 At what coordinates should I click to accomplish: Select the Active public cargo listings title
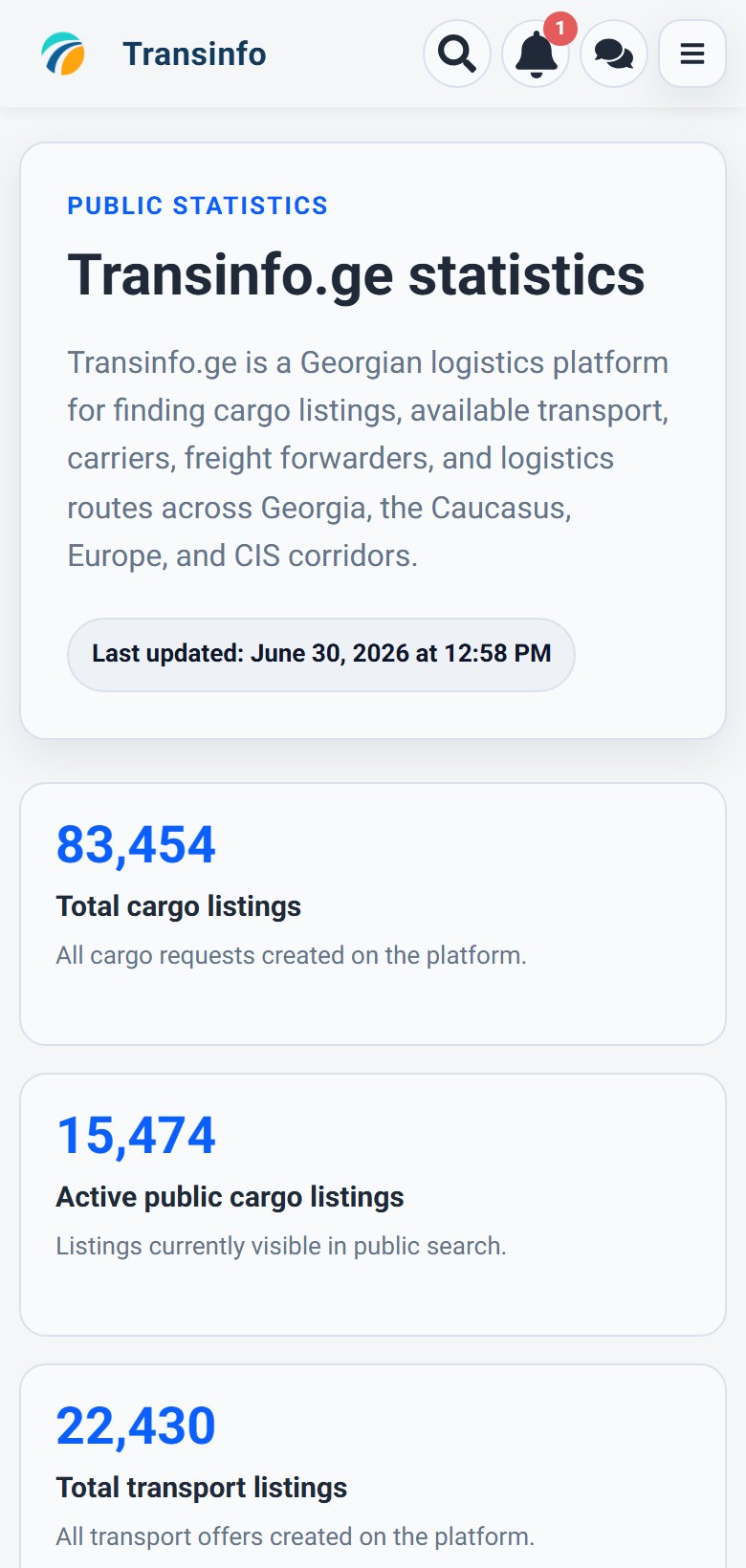(x=230, y=1197)
